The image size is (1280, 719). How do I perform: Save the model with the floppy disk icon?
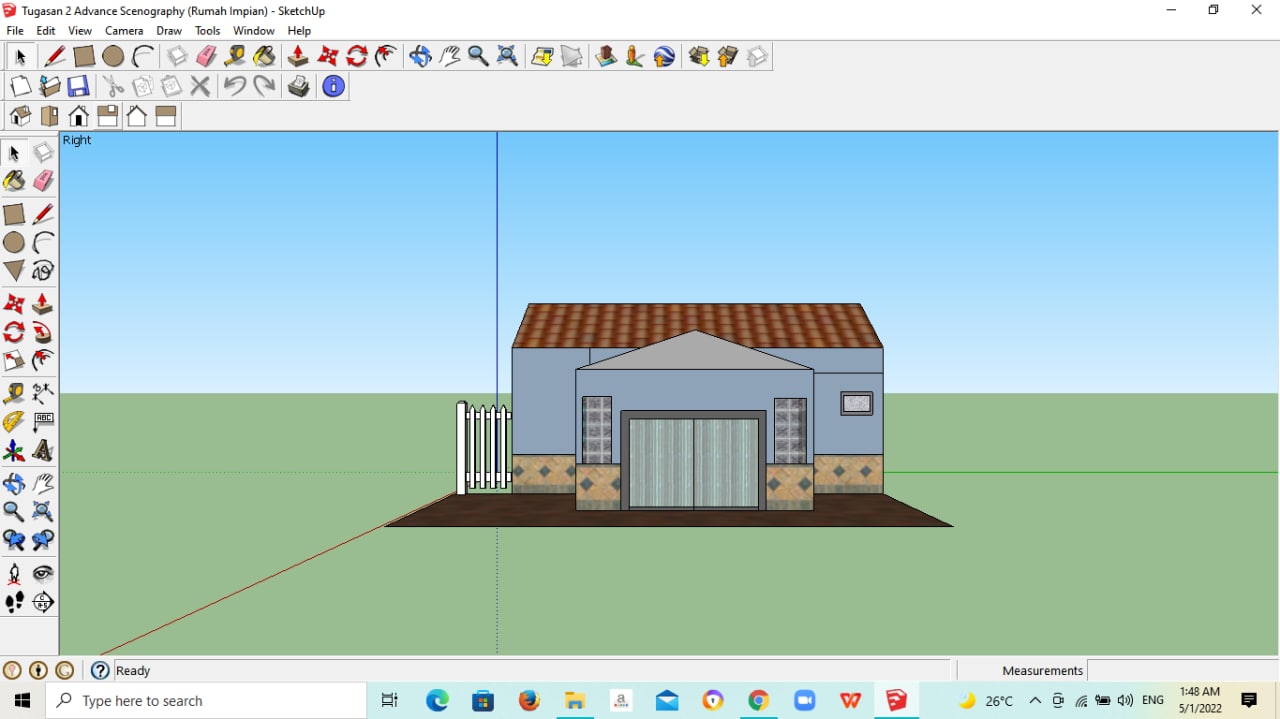pos(78,87)
